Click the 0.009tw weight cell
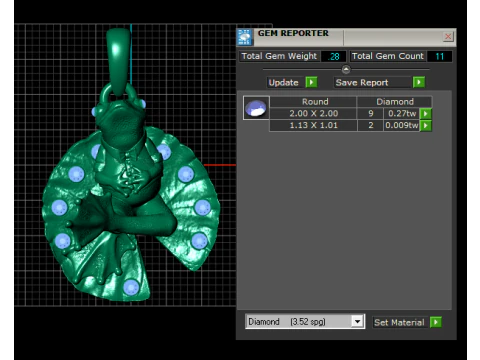This screenshot has width=480, height=360. coord(402,125)
